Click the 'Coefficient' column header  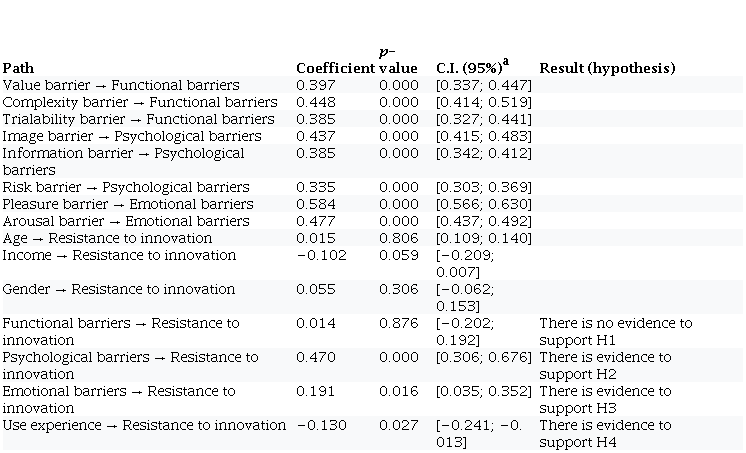[336, 68]
